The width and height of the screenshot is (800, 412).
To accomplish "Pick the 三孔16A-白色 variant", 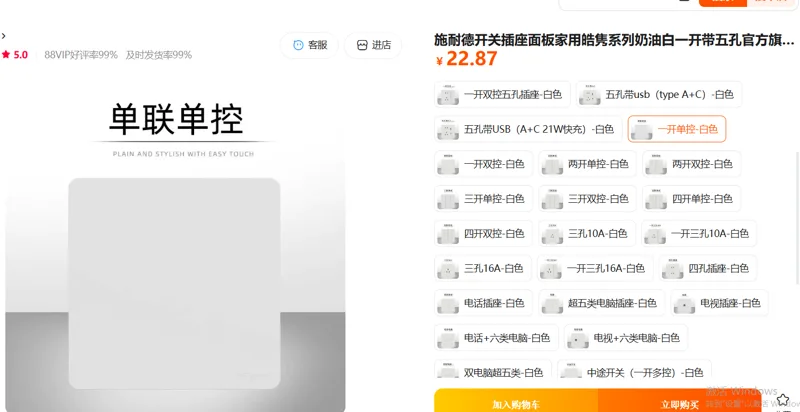I will [x=483, y=268].
